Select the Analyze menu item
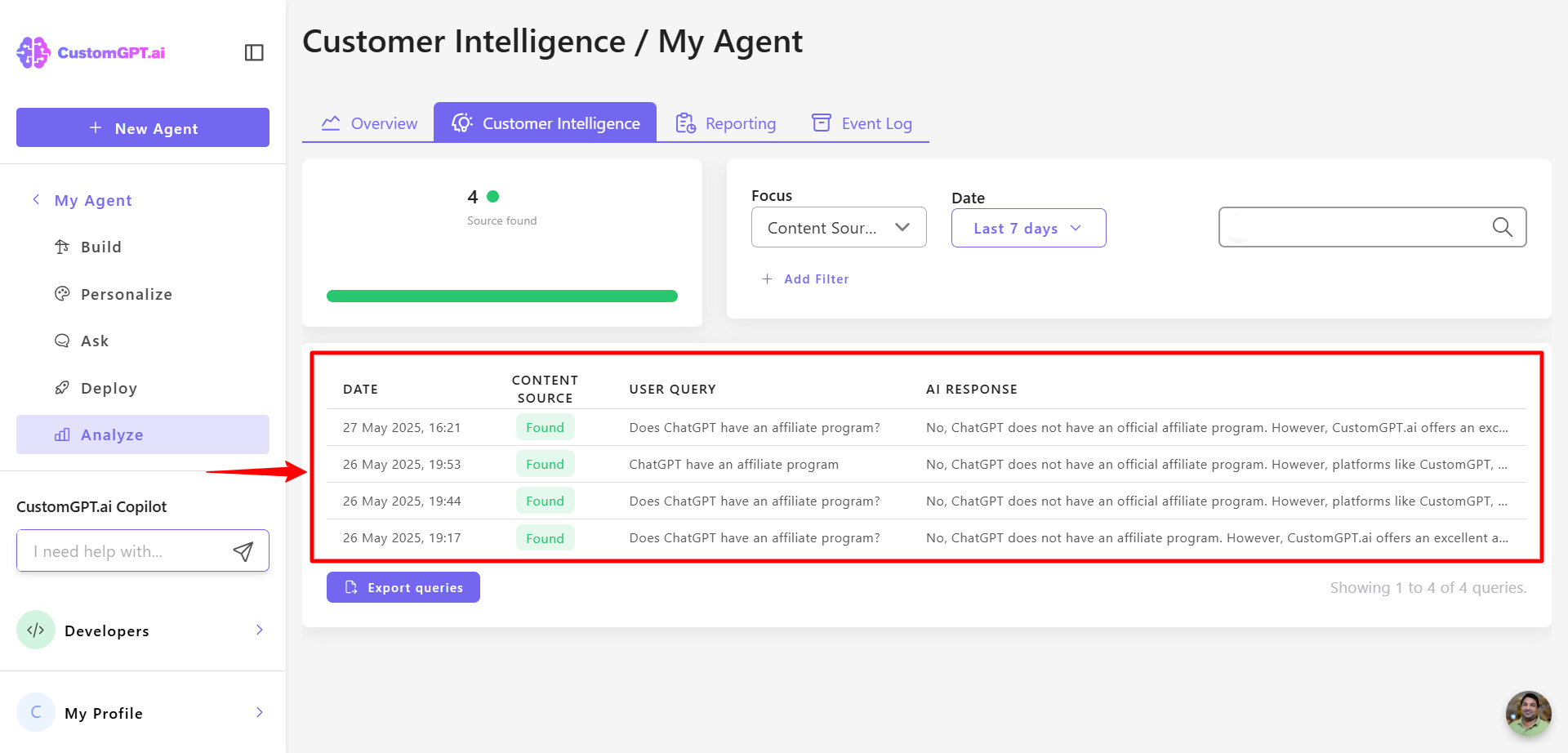The width and height of the screenshot is (1568, 753). [x=143, y=434]
